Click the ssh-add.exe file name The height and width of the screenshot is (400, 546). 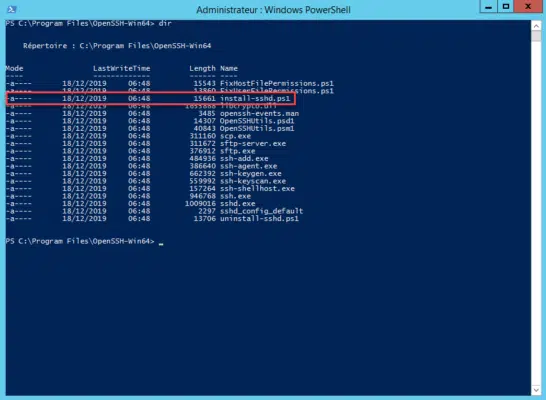coord(244,158)
